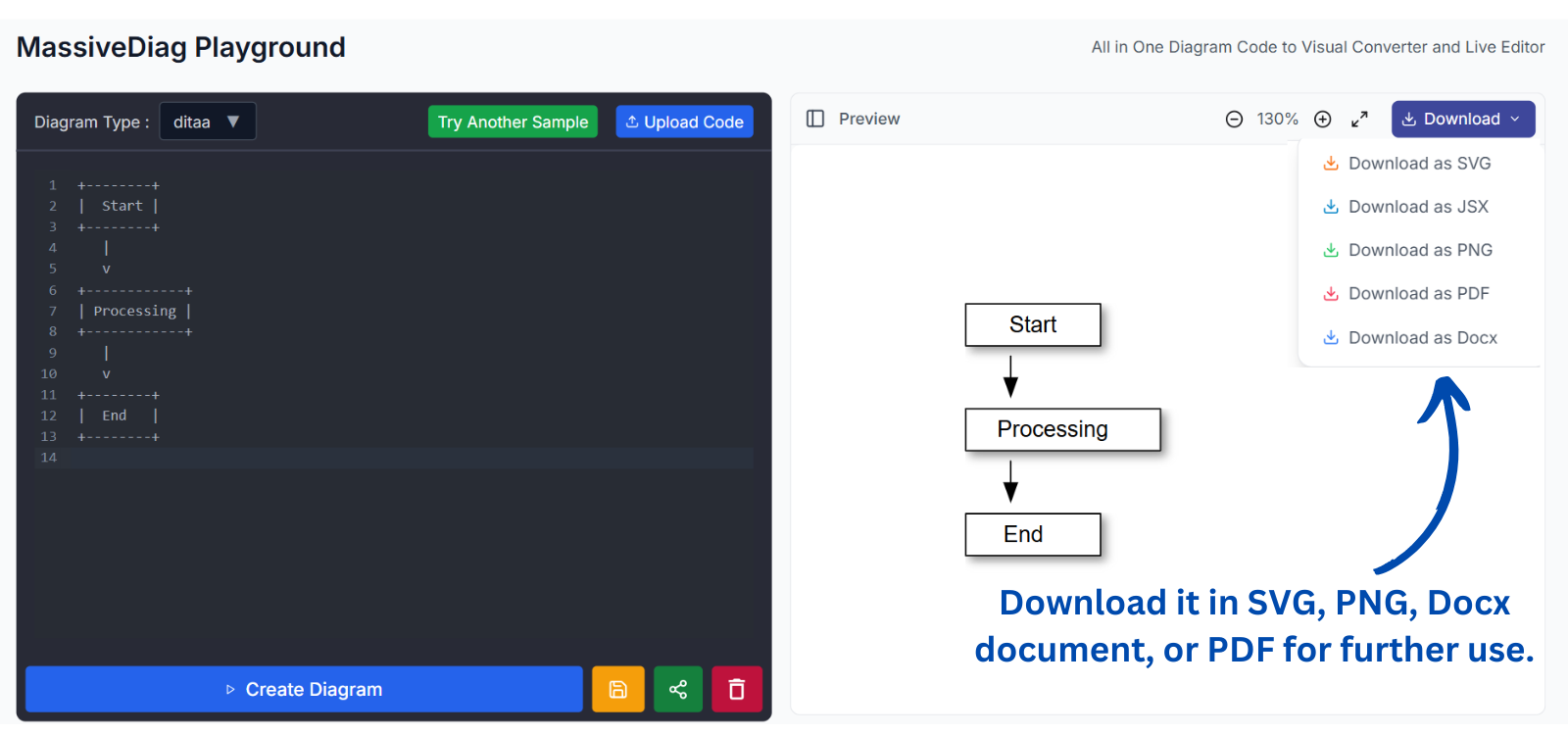Click the green share icon button
The image size is (1568, 735).
[x=678, y=689]
